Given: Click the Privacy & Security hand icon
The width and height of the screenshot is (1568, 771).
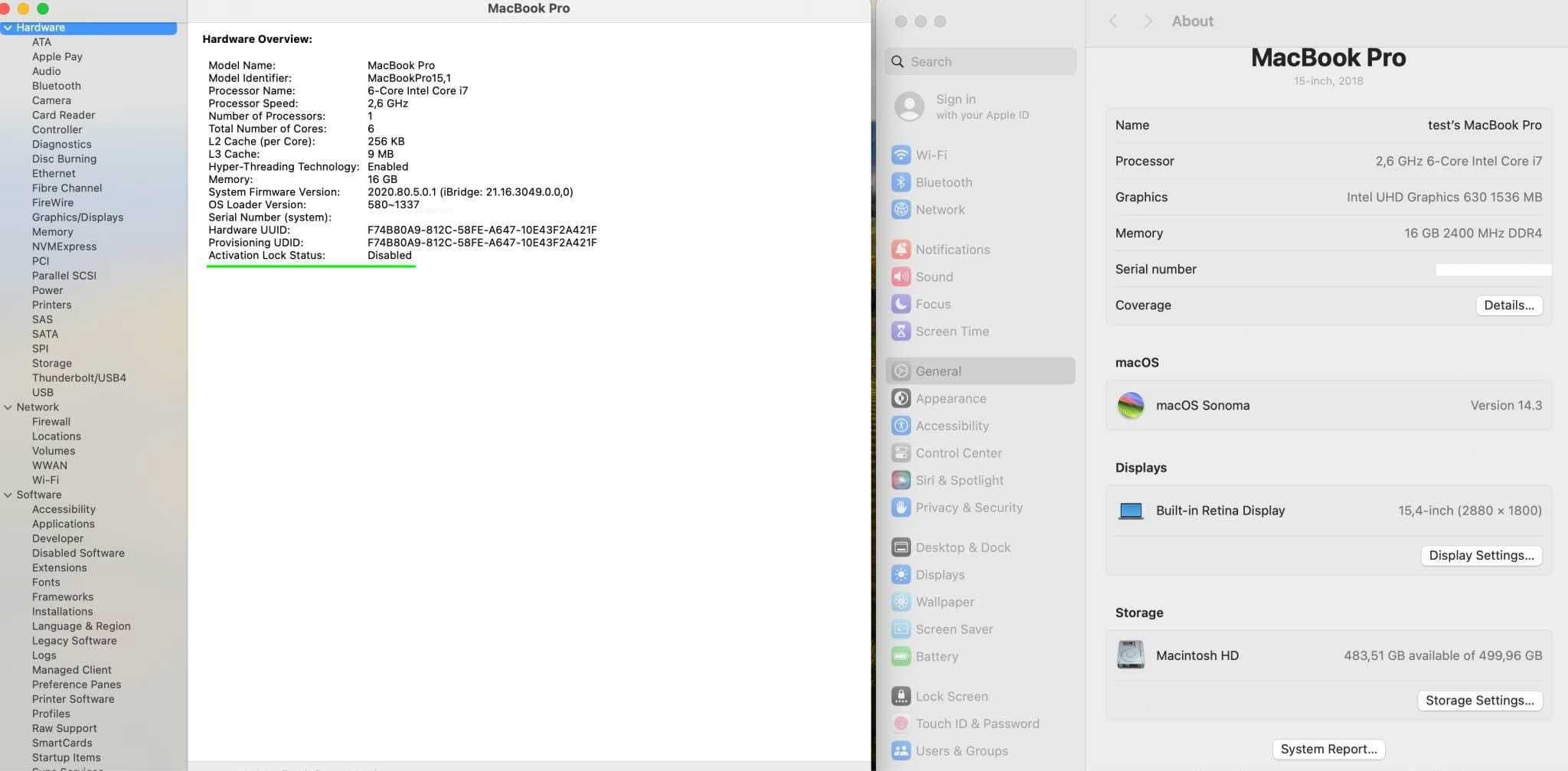Looking at the screenshot, I should pyautogui.click(x=901, y=508).
